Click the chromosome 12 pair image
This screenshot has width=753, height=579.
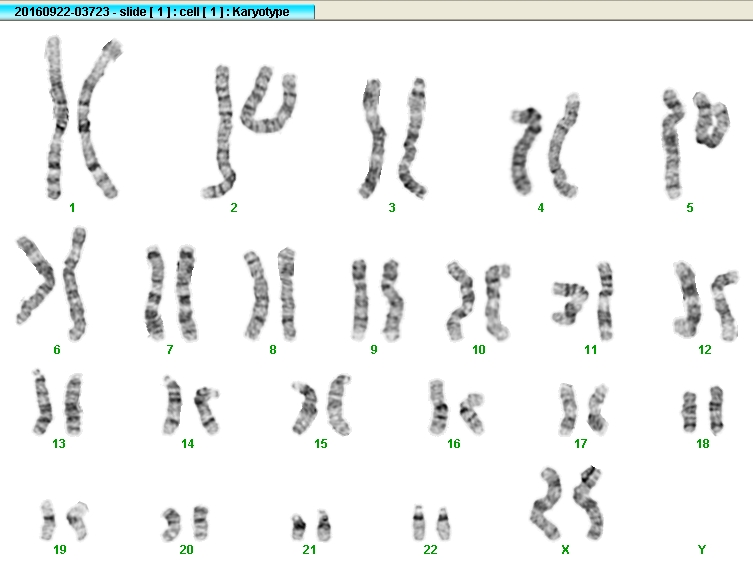(705, 300)
